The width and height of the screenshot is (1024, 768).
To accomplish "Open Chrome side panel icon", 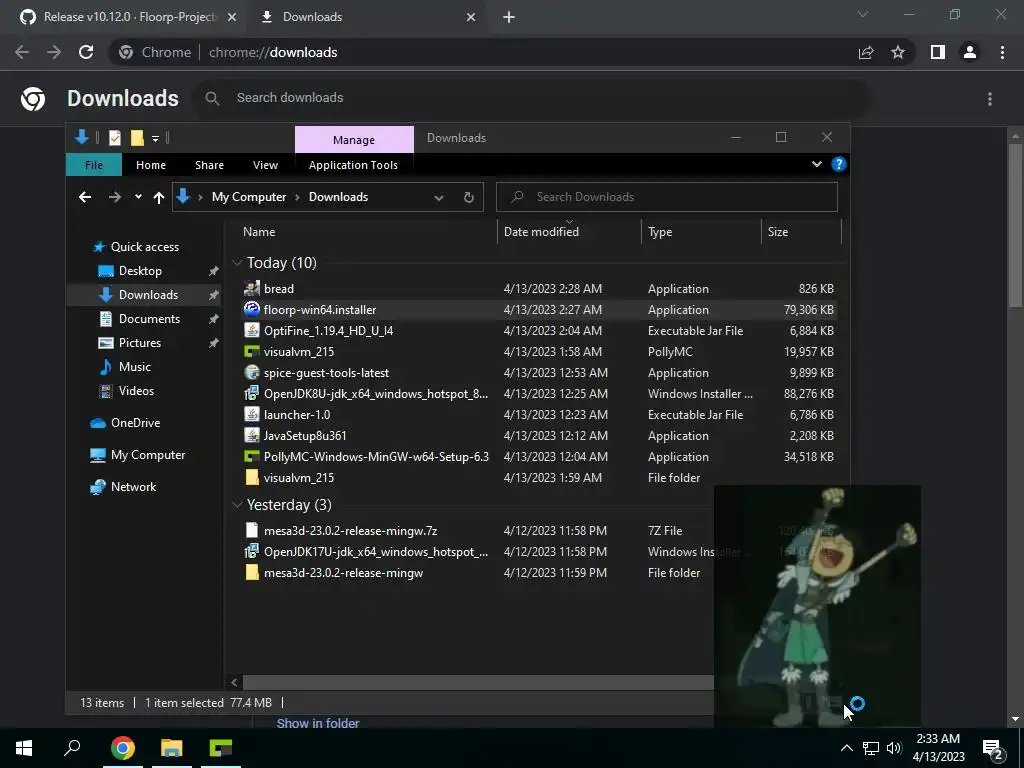I will point(938,52).
